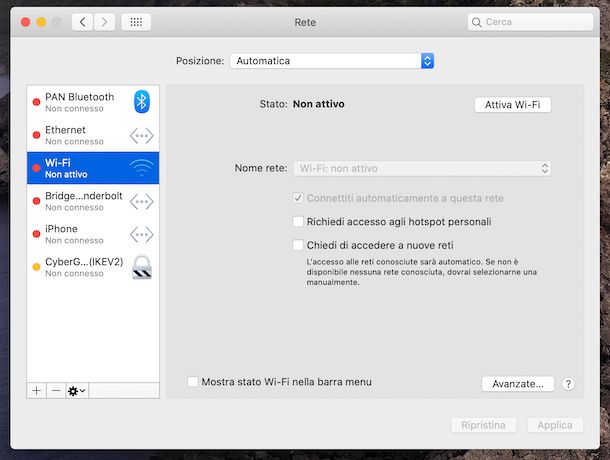Close the Rete window with red button

(x=26, y=22)
